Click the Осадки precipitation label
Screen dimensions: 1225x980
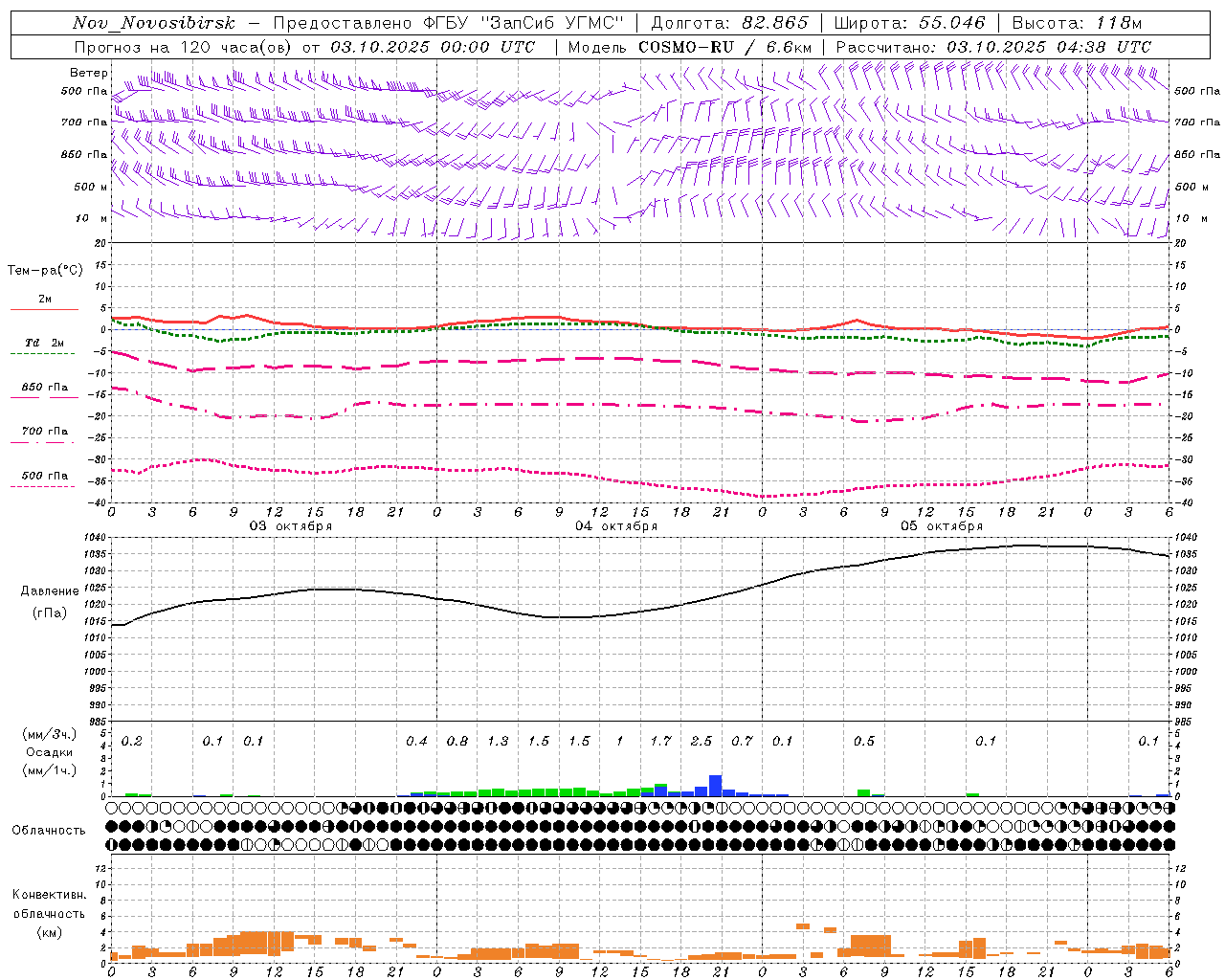(x=50, y=752)
